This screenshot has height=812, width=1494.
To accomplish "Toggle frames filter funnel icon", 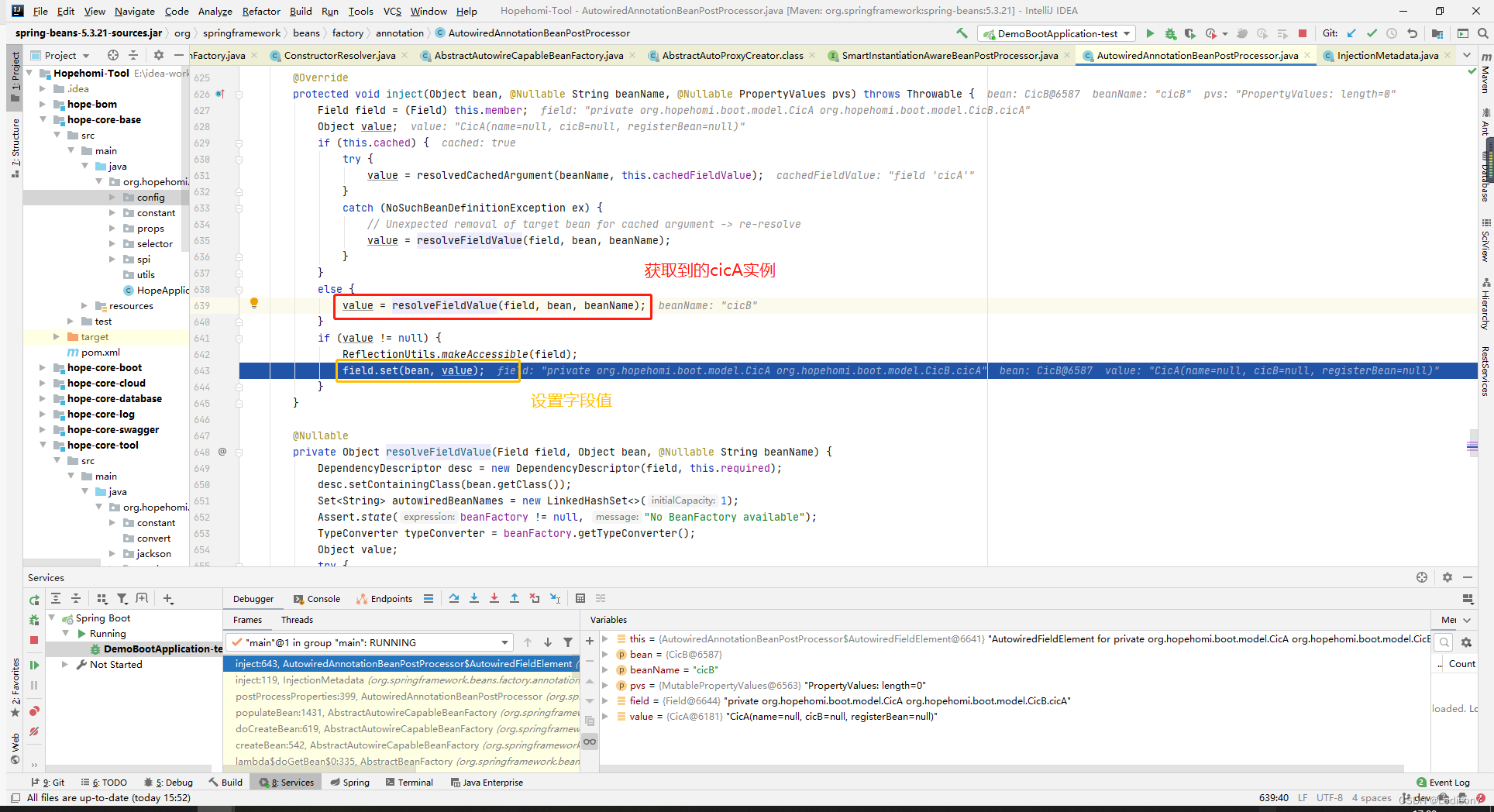I will [568, 642].
